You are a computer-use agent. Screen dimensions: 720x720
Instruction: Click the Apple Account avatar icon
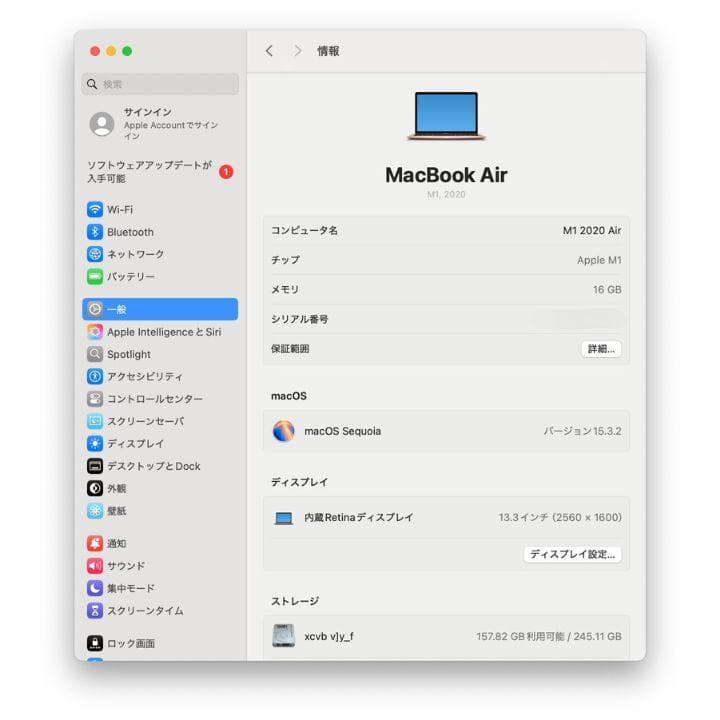(x=101, y=124)
